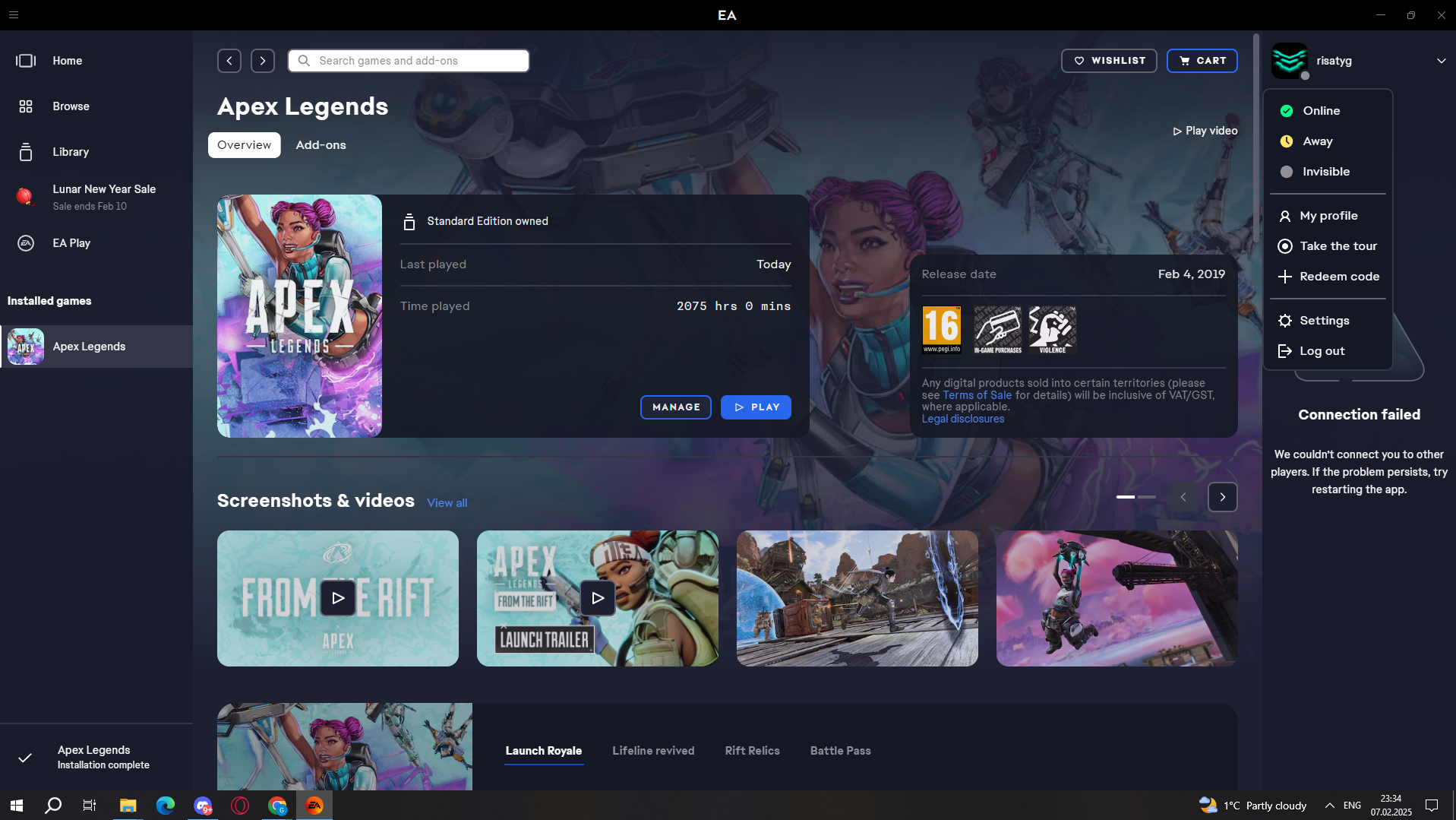Open weather widget on taskbar
Image resolution: width=1456 pixels, height=820 pixels.
[1253, 806]
